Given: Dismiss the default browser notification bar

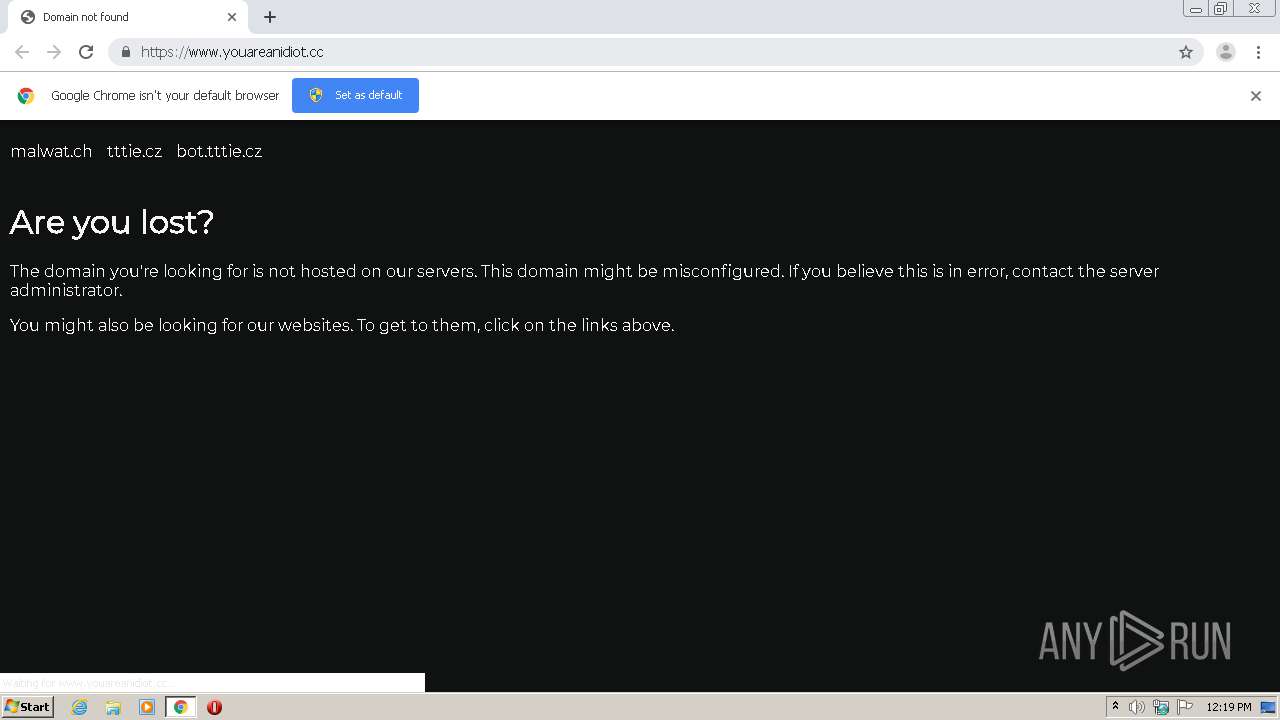Looking at the screenshot, I should coord(1256,96).
